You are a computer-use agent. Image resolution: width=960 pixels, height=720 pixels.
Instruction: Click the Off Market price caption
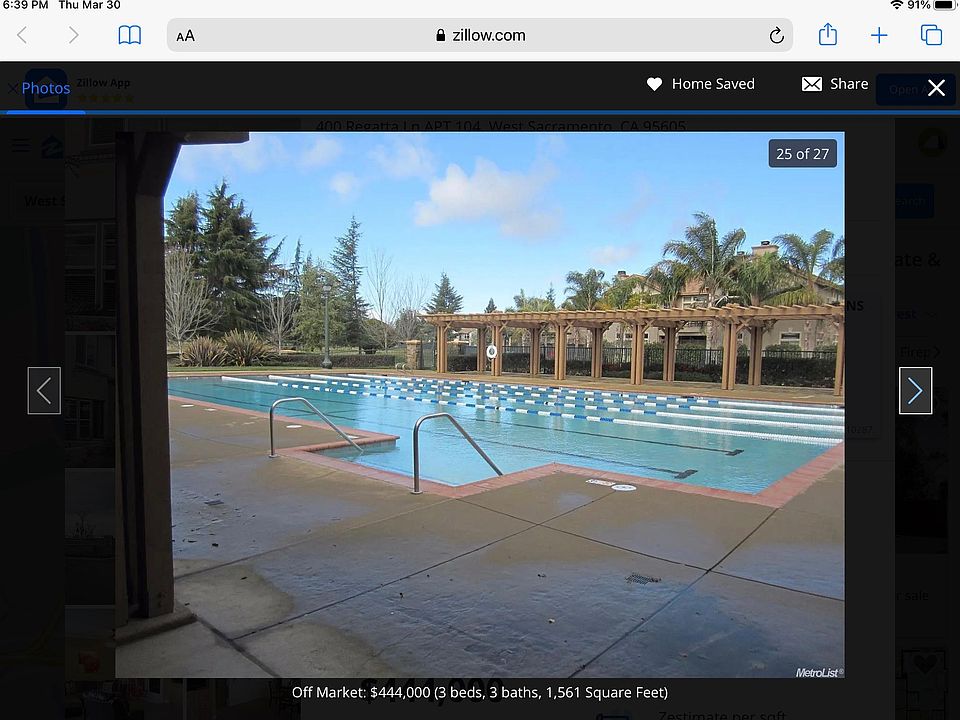[x=479, y=692]
